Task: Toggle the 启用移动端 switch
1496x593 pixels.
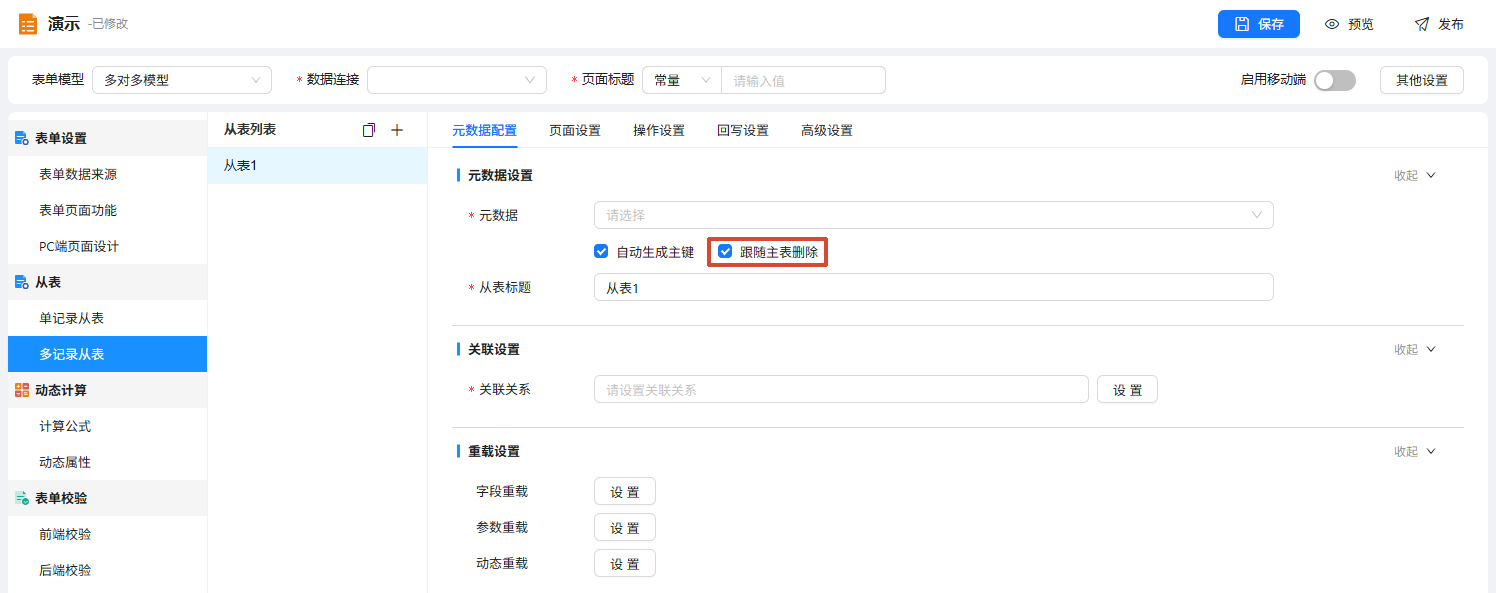Action: pos(1335,80)
